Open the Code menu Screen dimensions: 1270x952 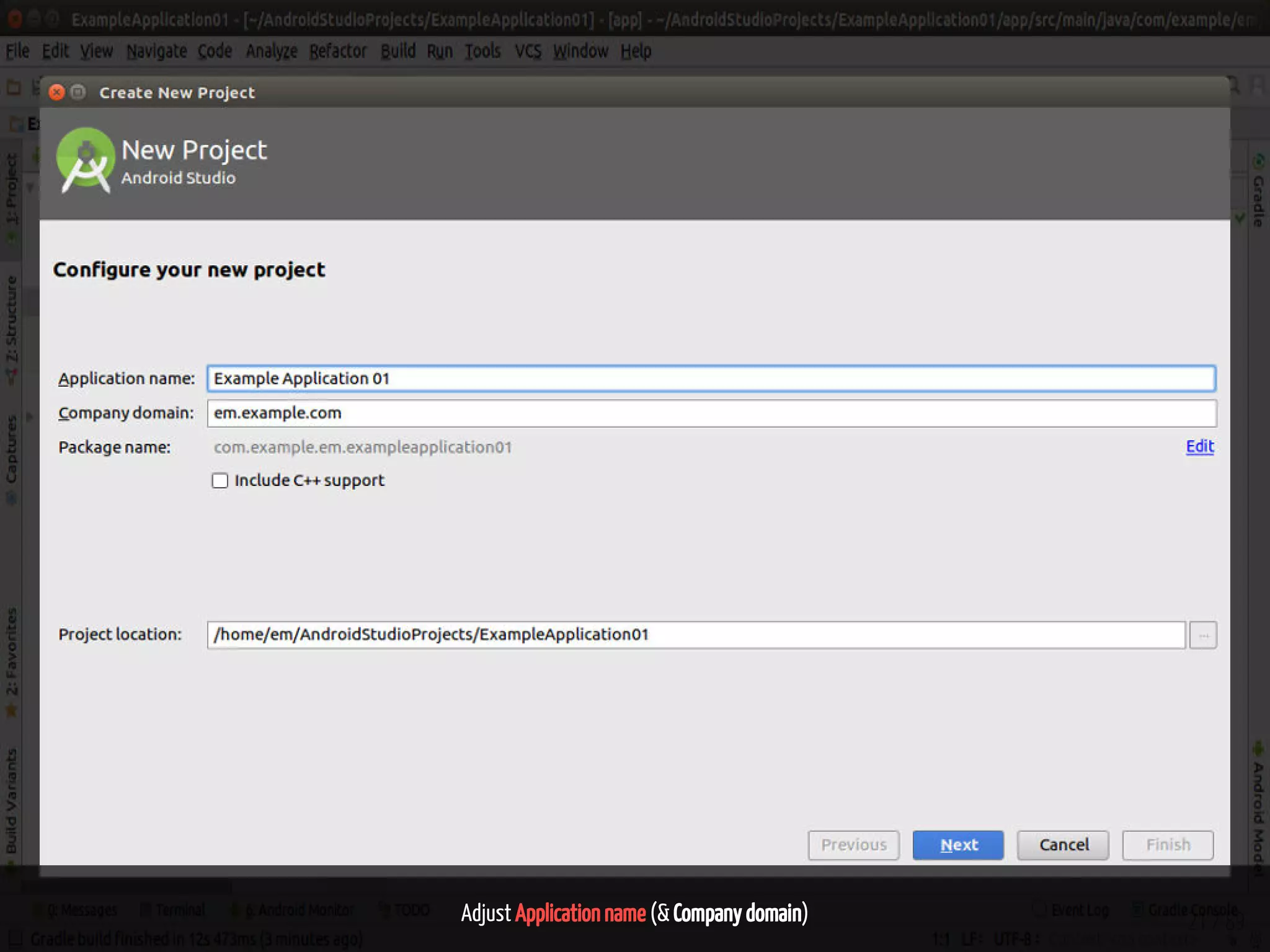coord(215,51)
